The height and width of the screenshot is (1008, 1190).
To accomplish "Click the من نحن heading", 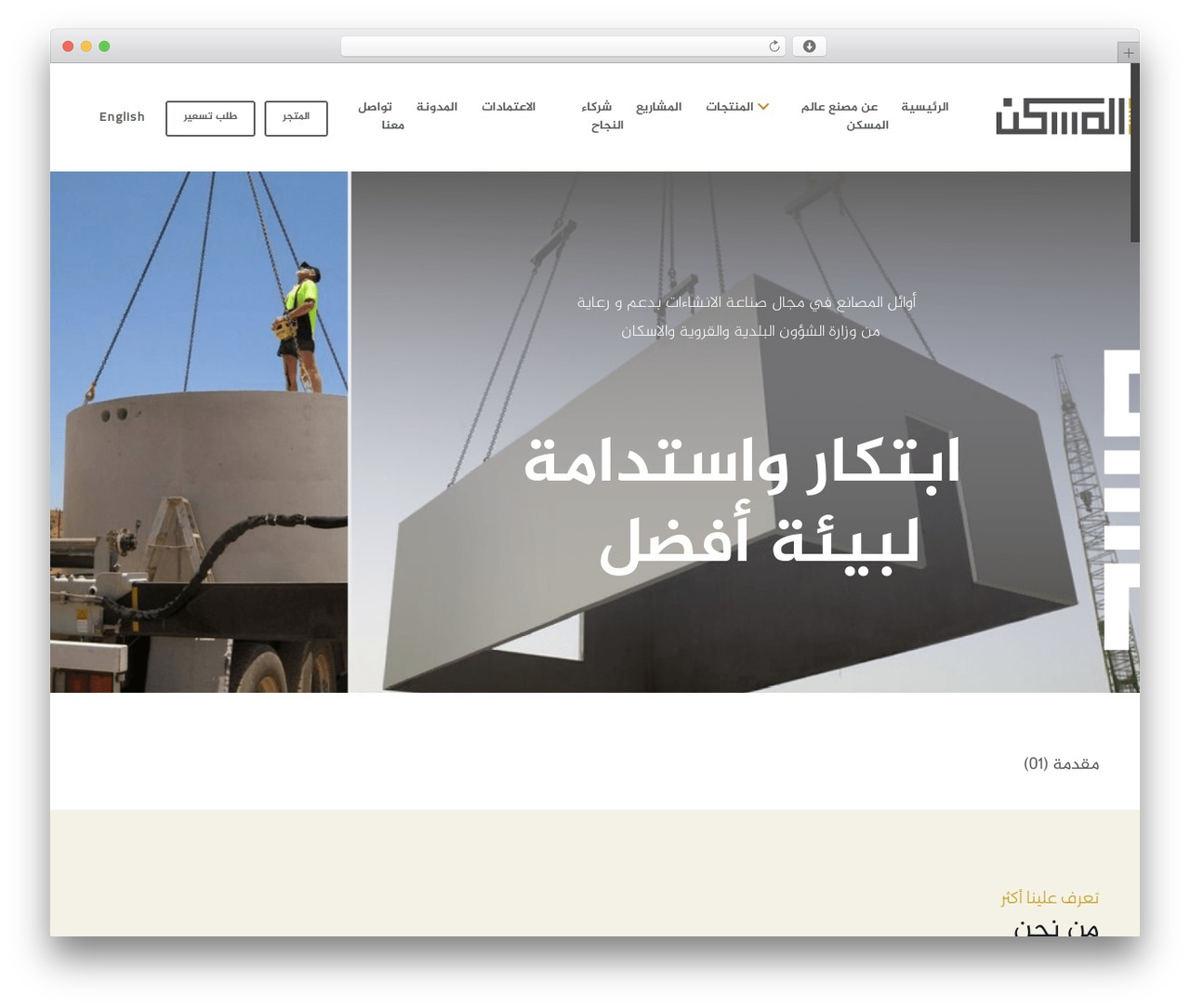I will [1056, 927].
